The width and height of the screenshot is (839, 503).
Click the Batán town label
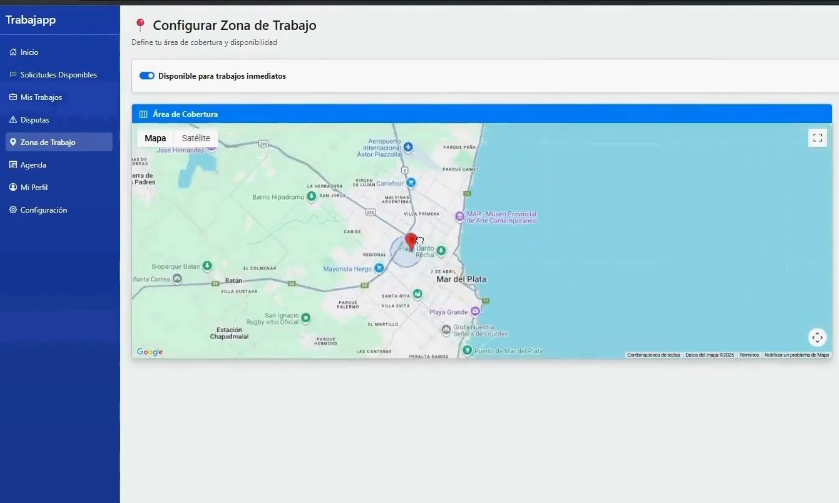pyautogui.click(x=233, y=280)
